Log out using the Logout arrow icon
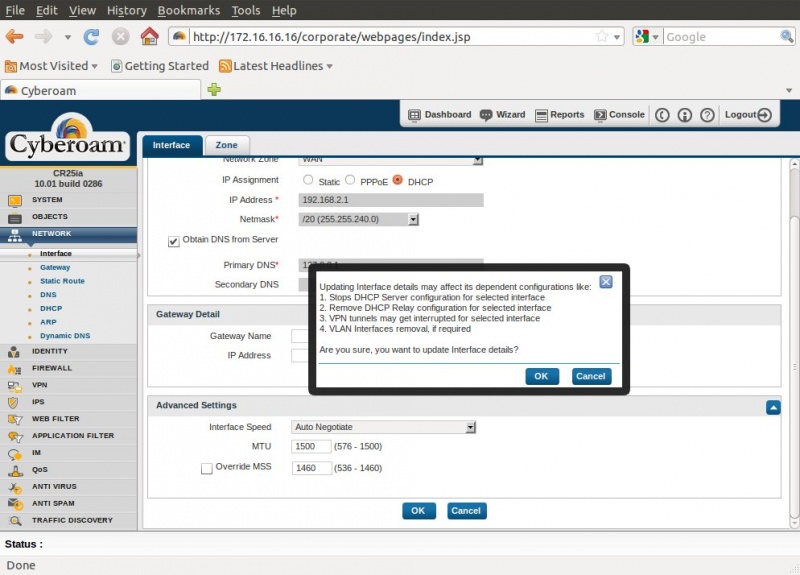The image size is (800, 575). click(764, 115)
